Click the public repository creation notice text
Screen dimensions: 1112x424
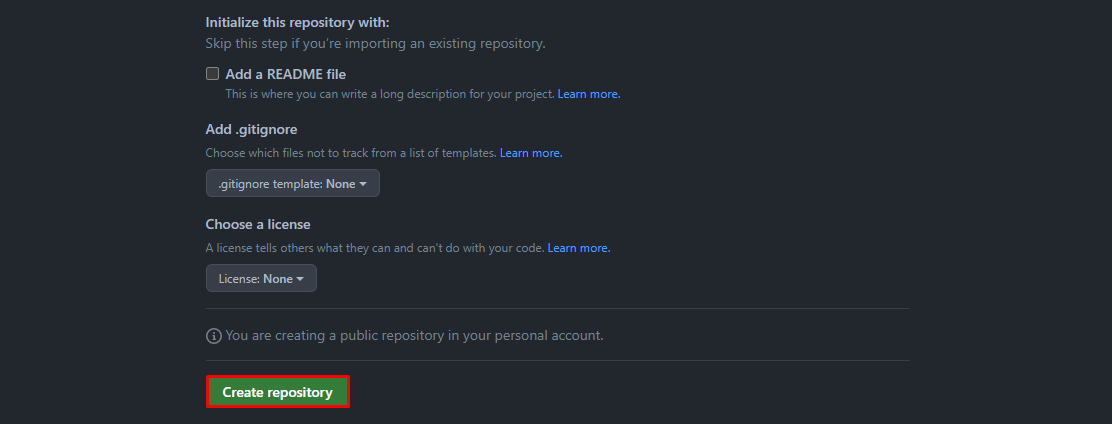414,336
